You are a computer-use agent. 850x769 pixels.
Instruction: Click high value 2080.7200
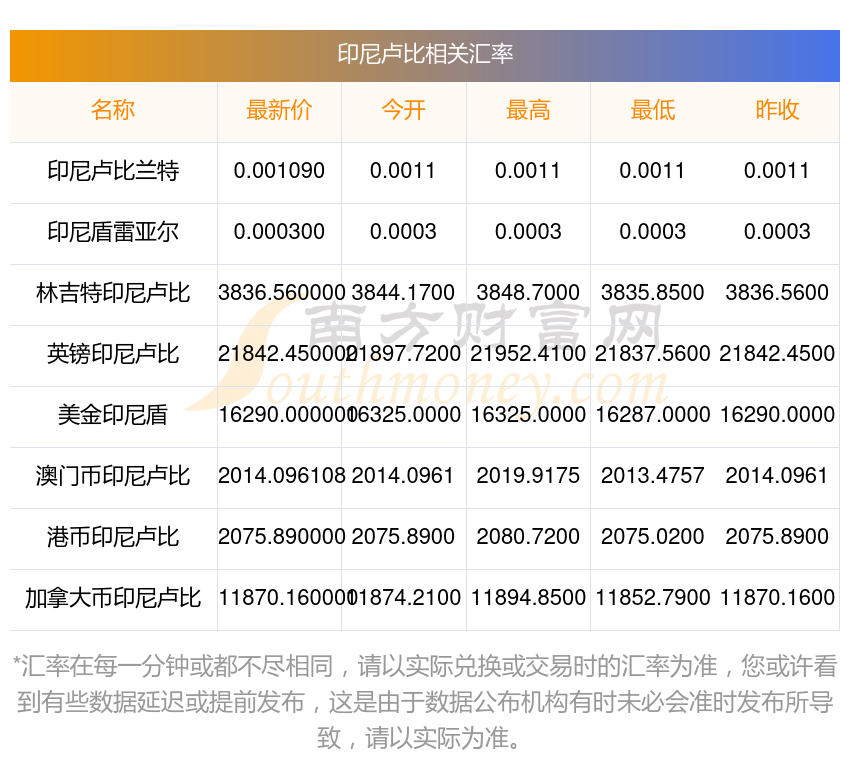[x=528, y=537]
